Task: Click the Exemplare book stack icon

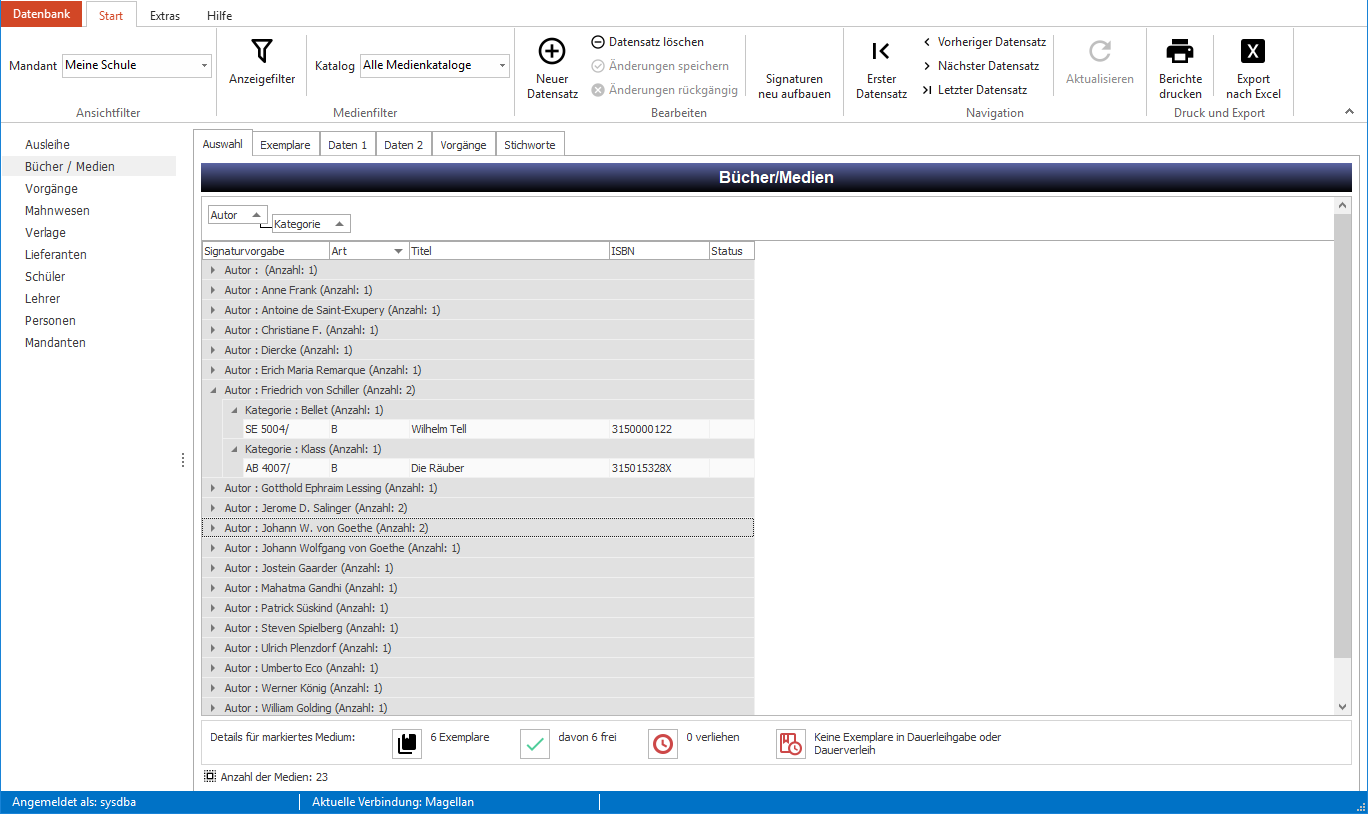Action: click(407, 744)
